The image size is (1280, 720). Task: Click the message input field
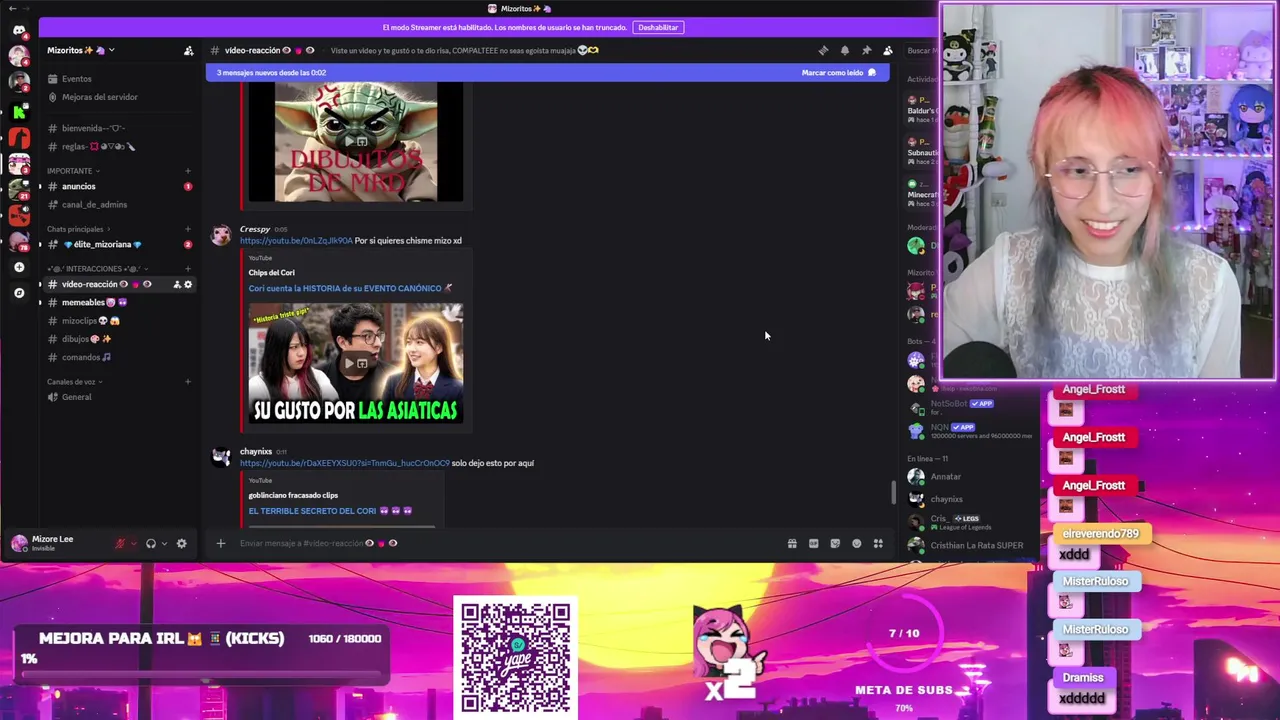point(510,543)
